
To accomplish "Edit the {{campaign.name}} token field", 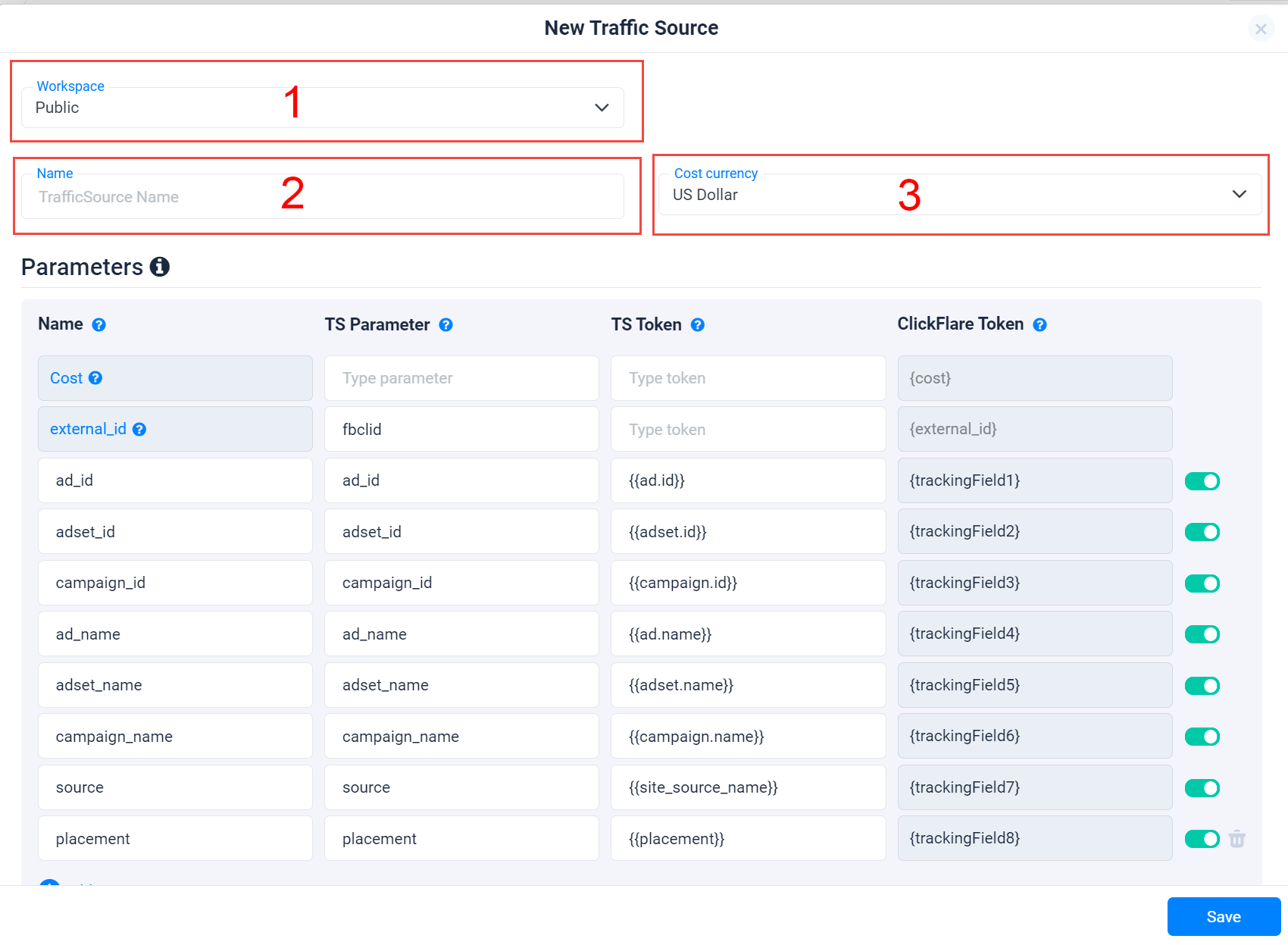I will (748, 736).
